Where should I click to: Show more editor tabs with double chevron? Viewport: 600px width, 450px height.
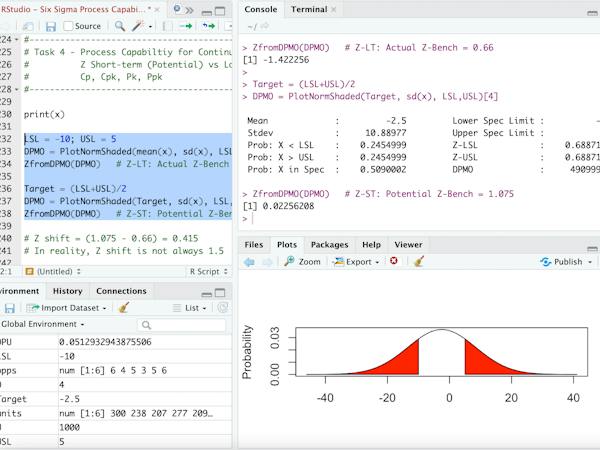click(189, 10)
